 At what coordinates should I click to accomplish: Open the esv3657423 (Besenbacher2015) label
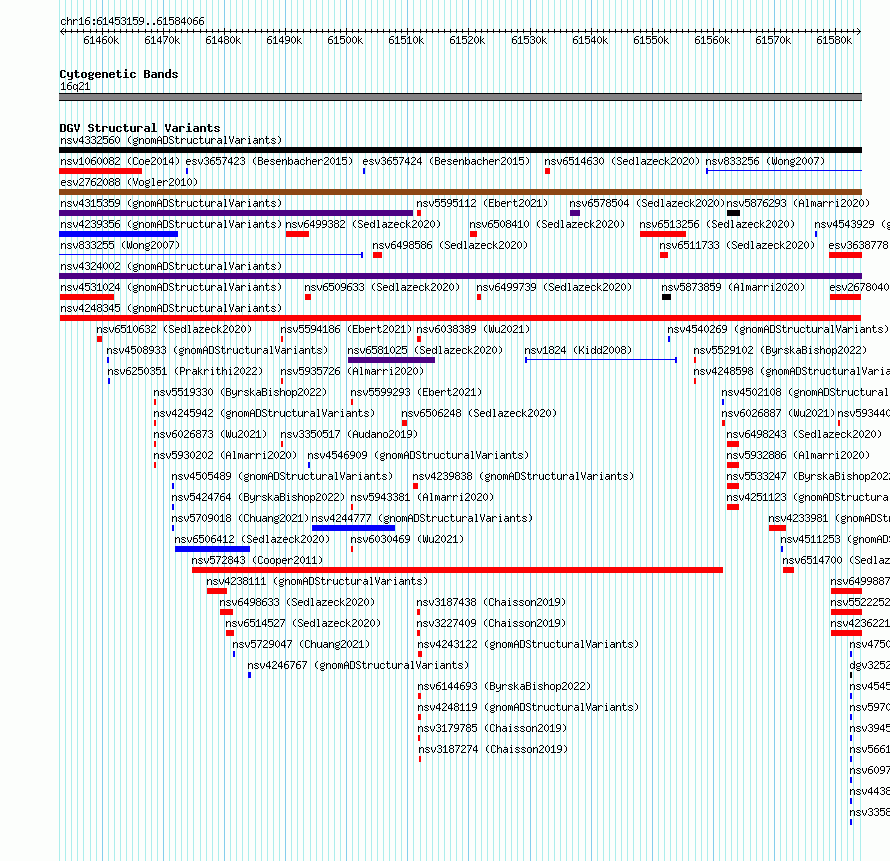269,161
